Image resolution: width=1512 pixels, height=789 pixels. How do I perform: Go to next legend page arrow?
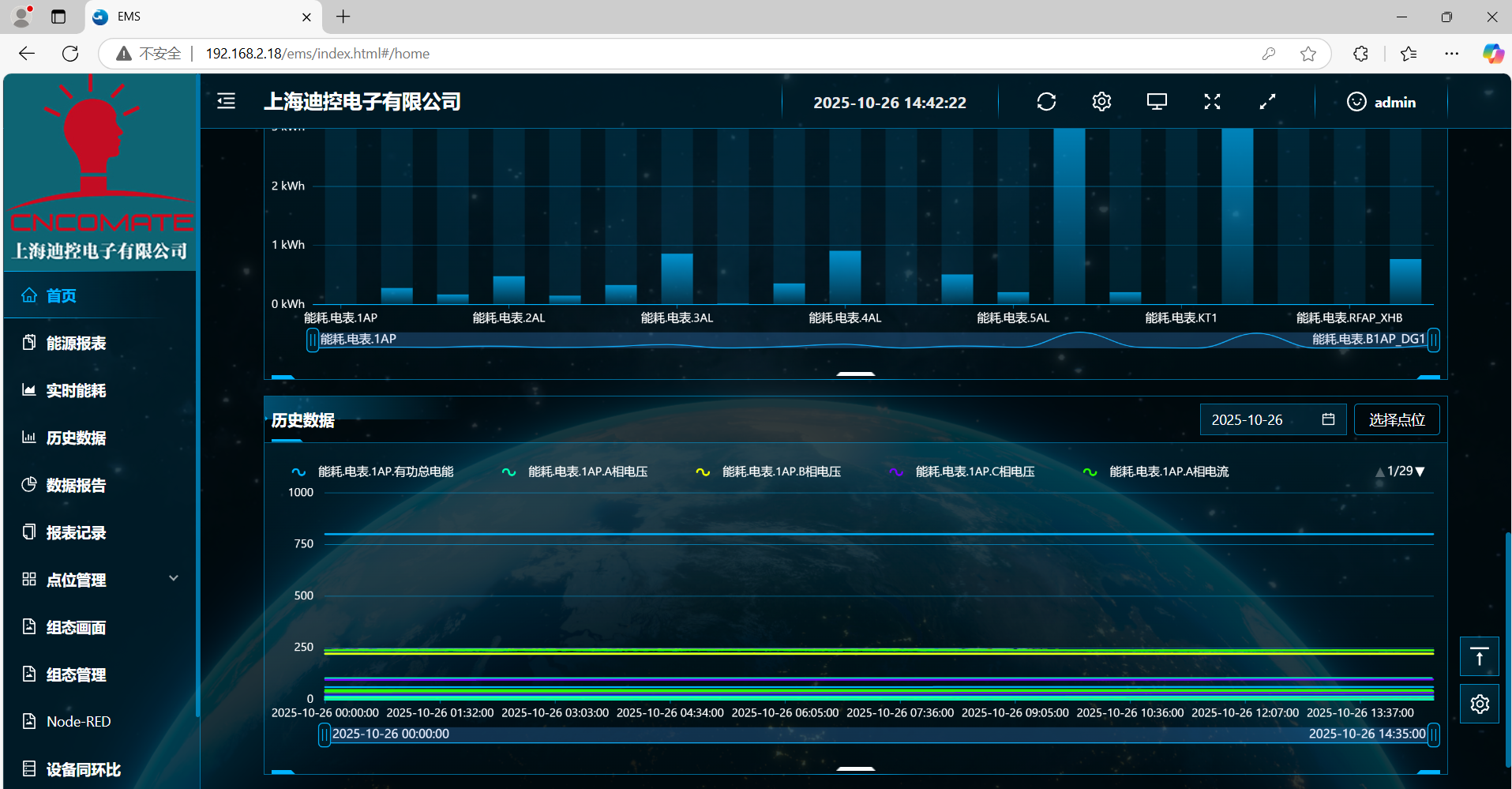click(x=1420, y=472)
